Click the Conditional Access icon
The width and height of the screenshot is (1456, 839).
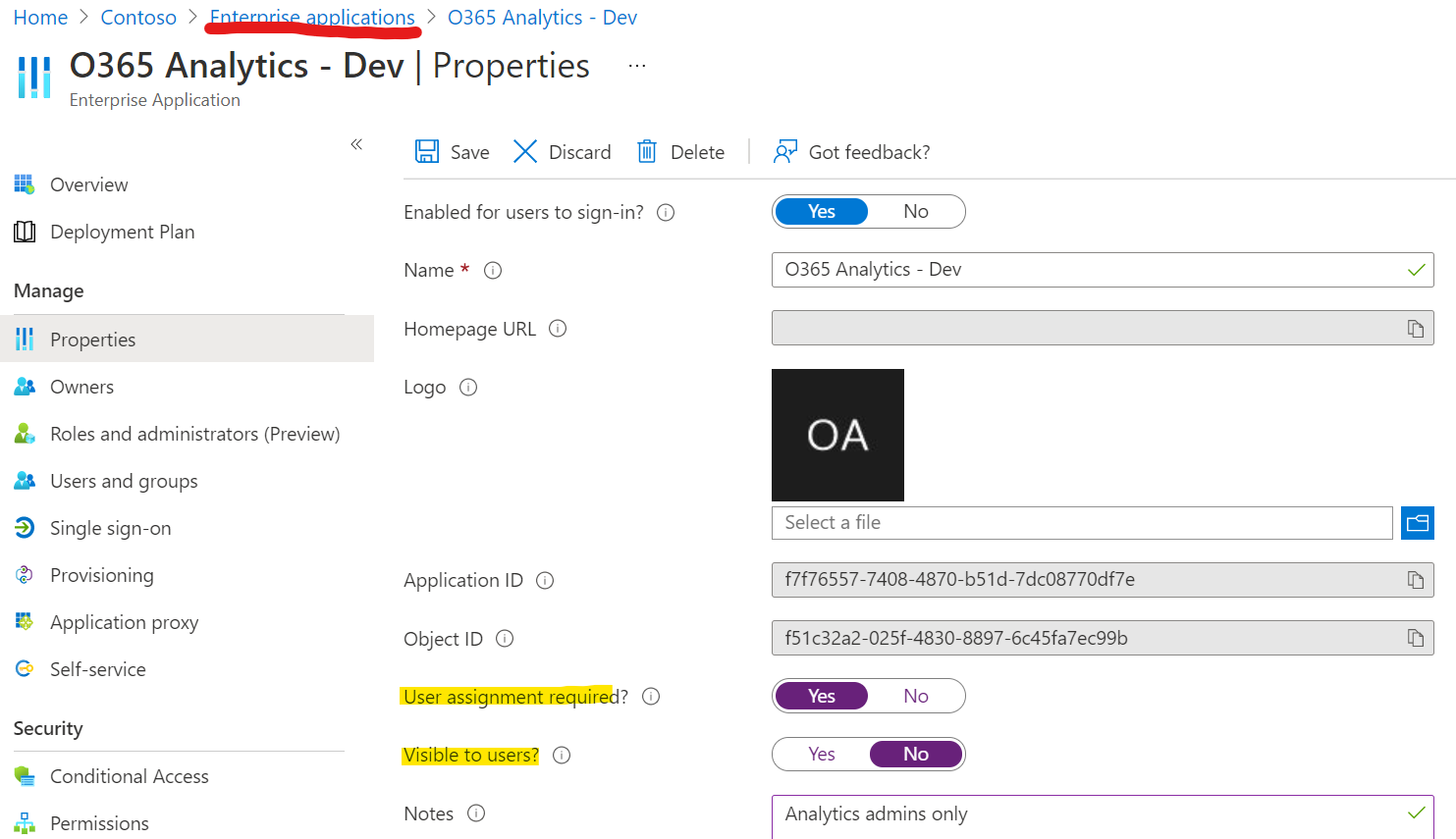click(x=25, y=776)
